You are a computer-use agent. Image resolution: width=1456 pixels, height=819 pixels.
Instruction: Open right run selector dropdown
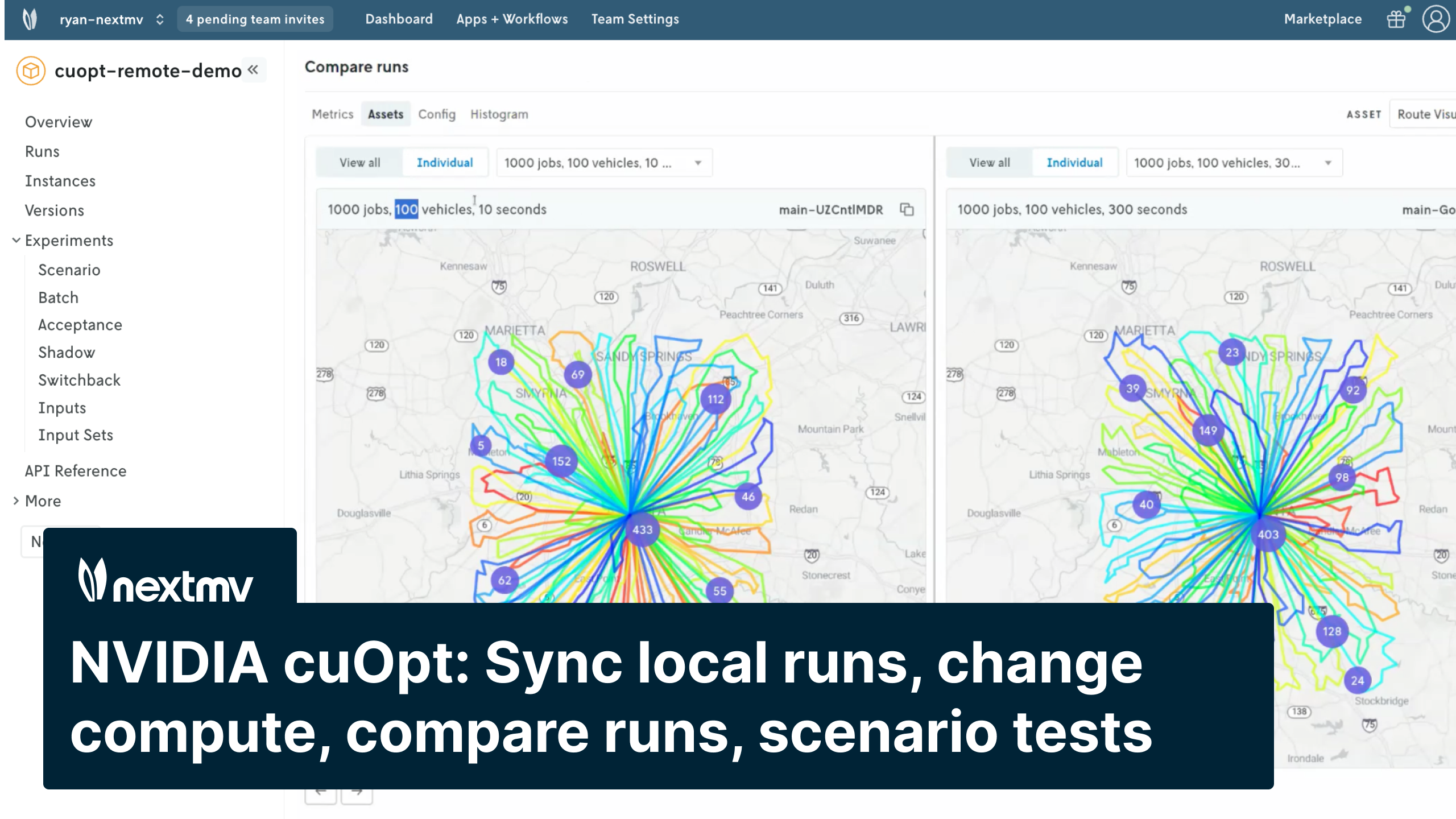pos(1234,163)
